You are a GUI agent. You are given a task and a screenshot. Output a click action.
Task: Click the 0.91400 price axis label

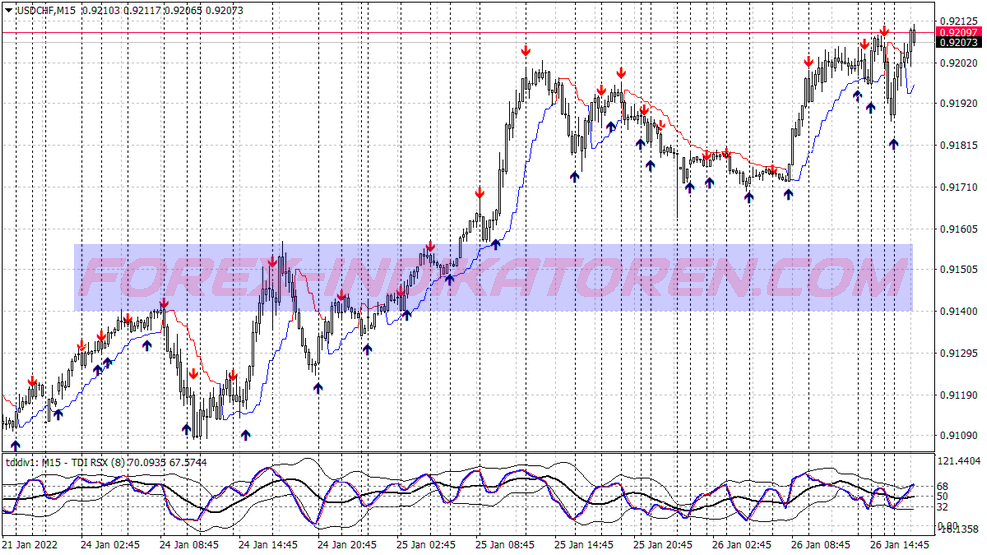point(959,311)
